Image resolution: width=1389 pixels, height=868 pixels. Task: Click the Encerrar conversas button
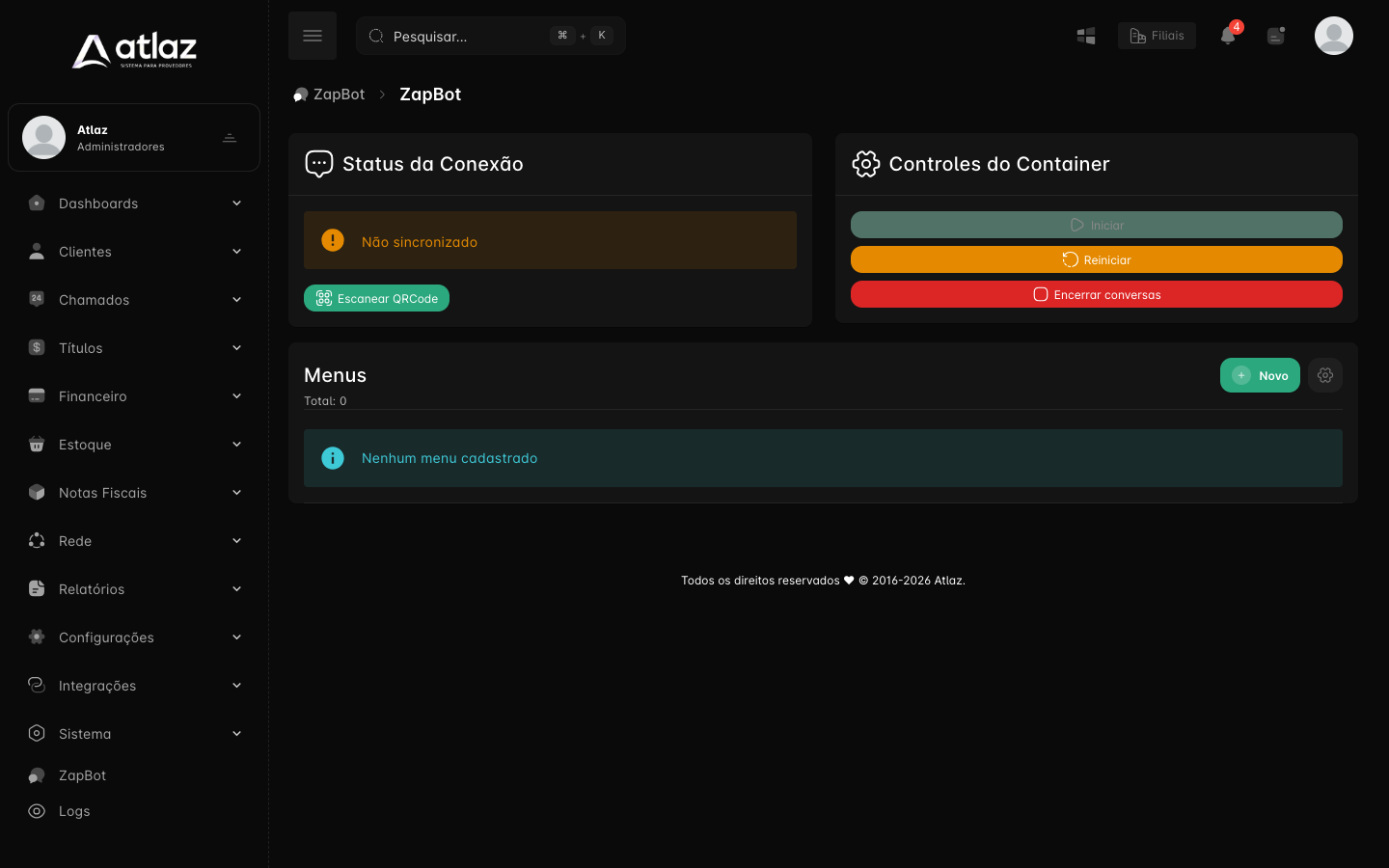[x=1097, y=294]
